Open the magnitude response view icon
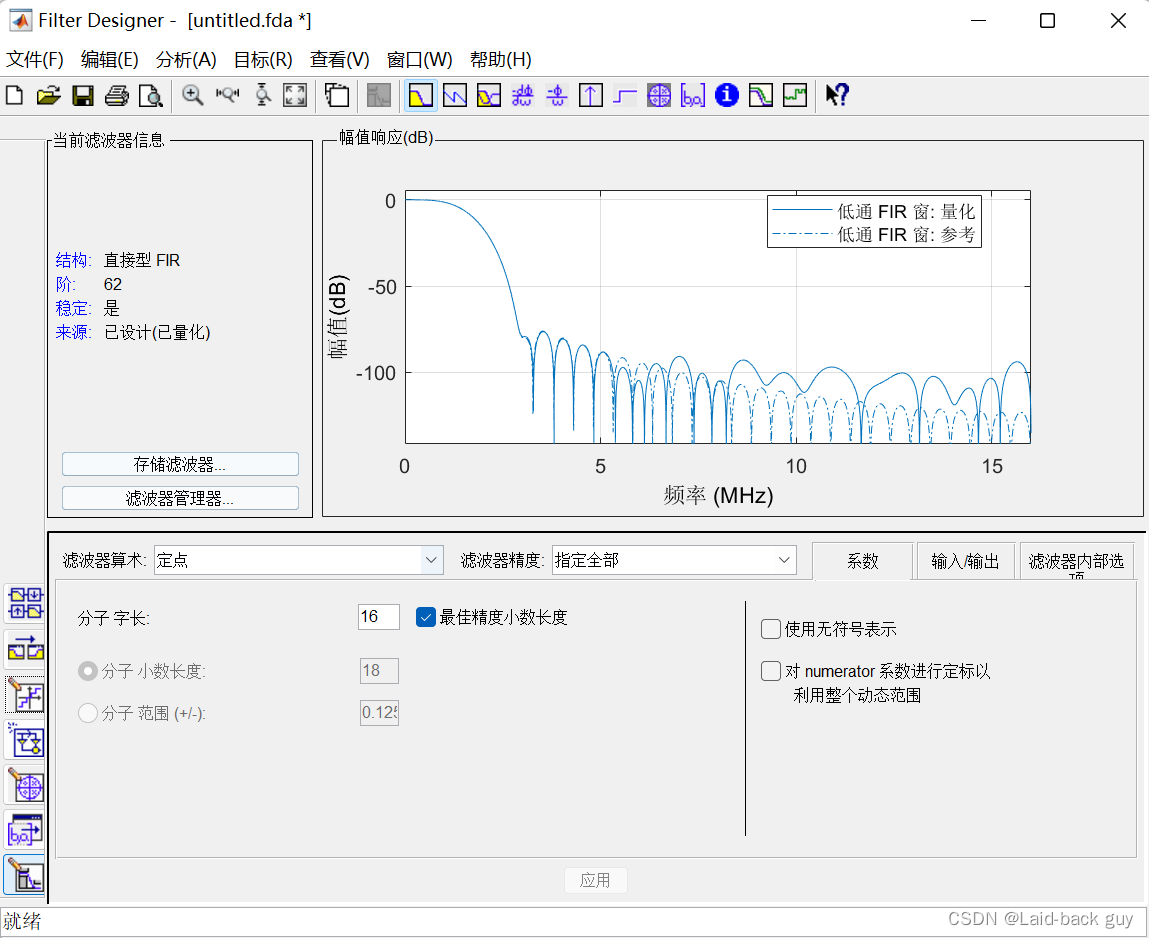1149x938 pixels. coord(420,95)
